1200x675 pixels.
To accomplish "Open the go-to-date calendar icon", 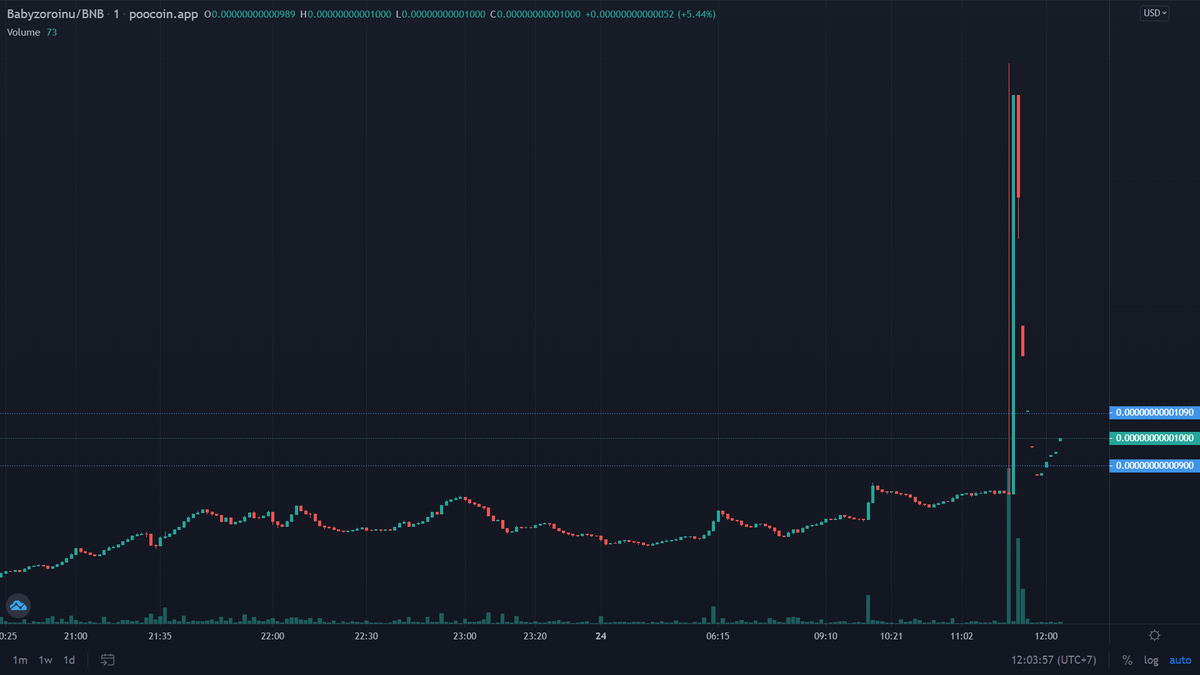I will click(x=108, y=660).
